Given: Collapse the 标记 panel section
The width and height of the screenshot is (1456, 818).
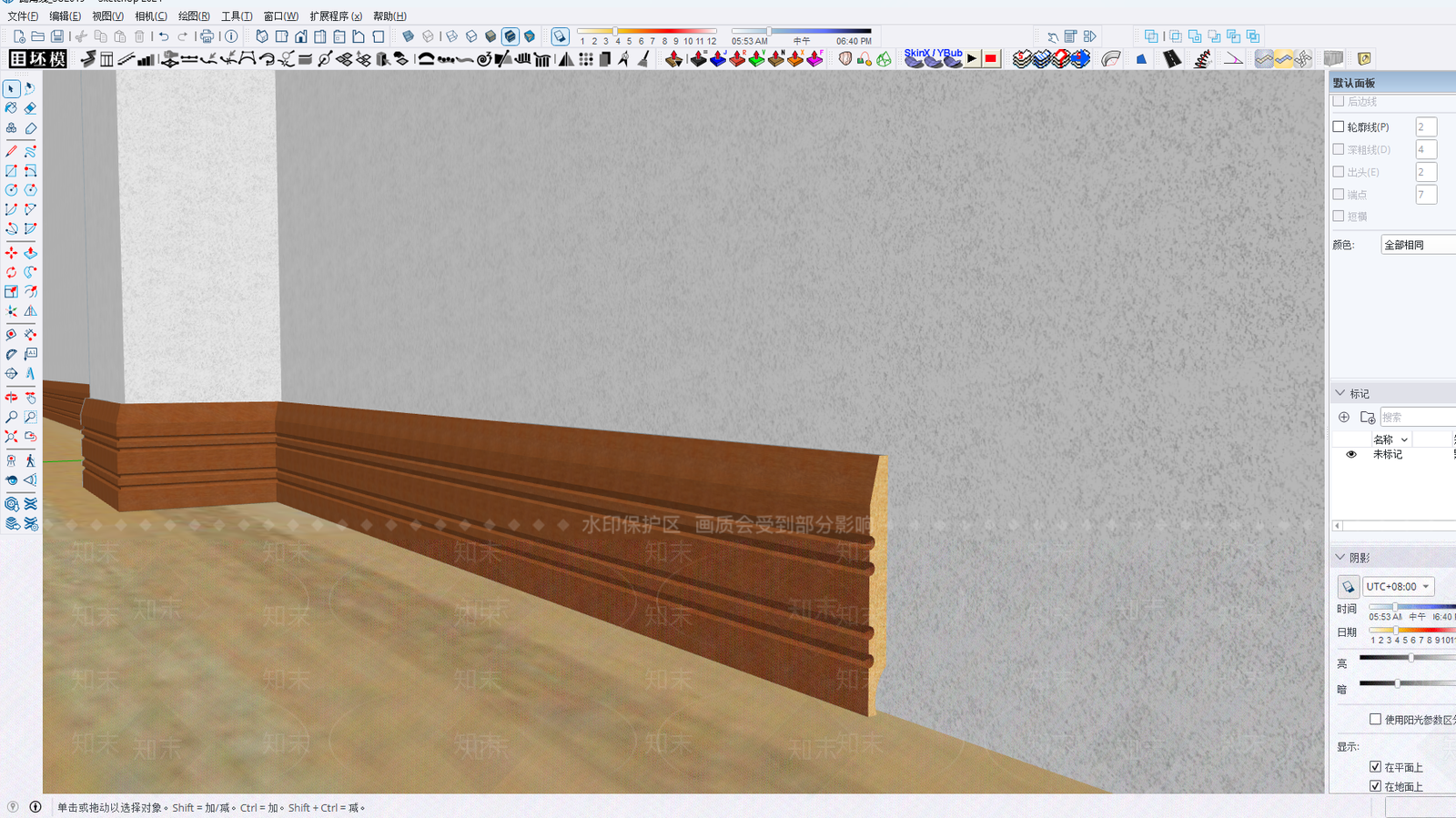Looking at the screenshot, I should tap(1340, 393).
